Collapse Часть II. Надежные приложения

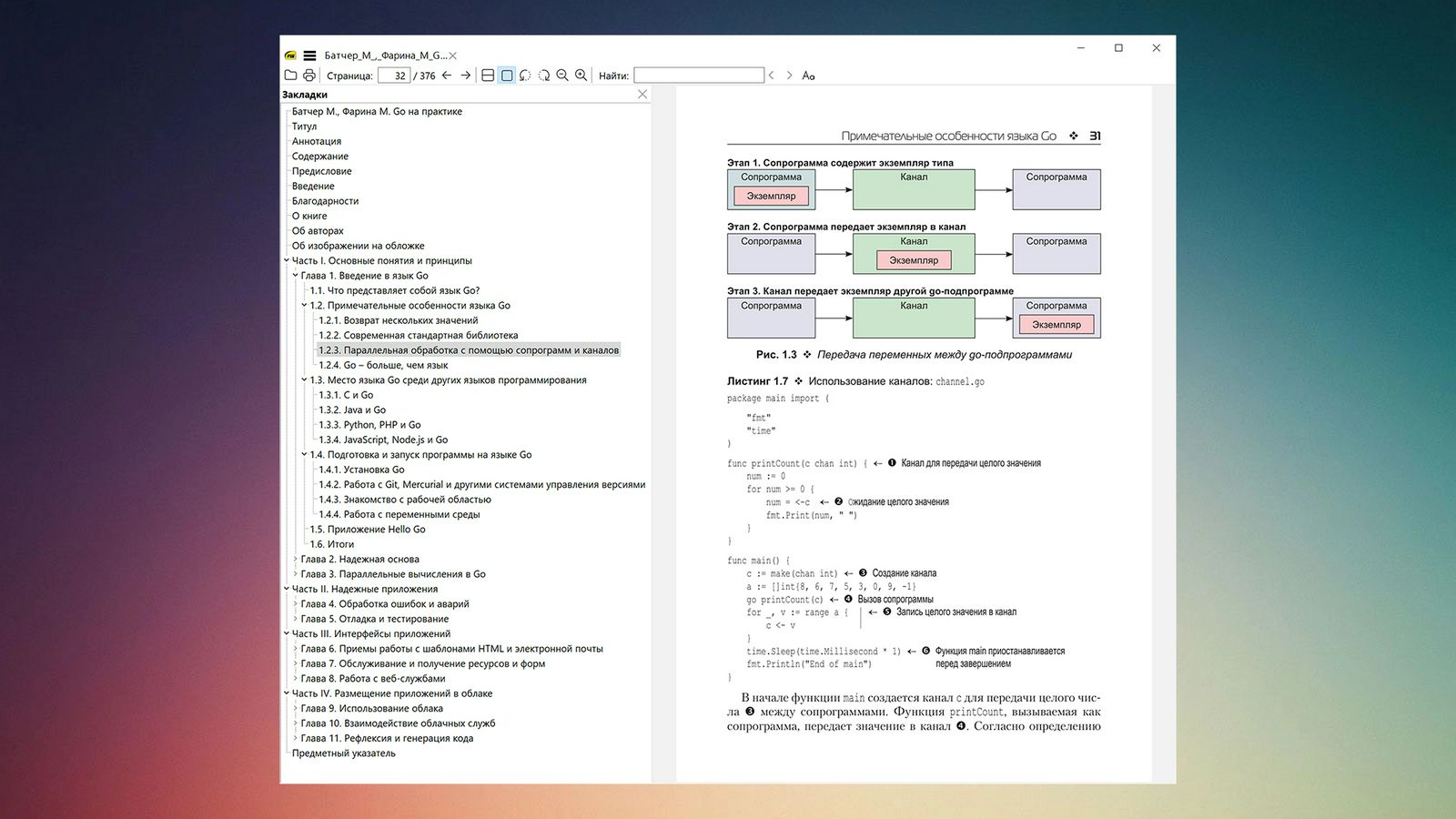pos(287,589)
